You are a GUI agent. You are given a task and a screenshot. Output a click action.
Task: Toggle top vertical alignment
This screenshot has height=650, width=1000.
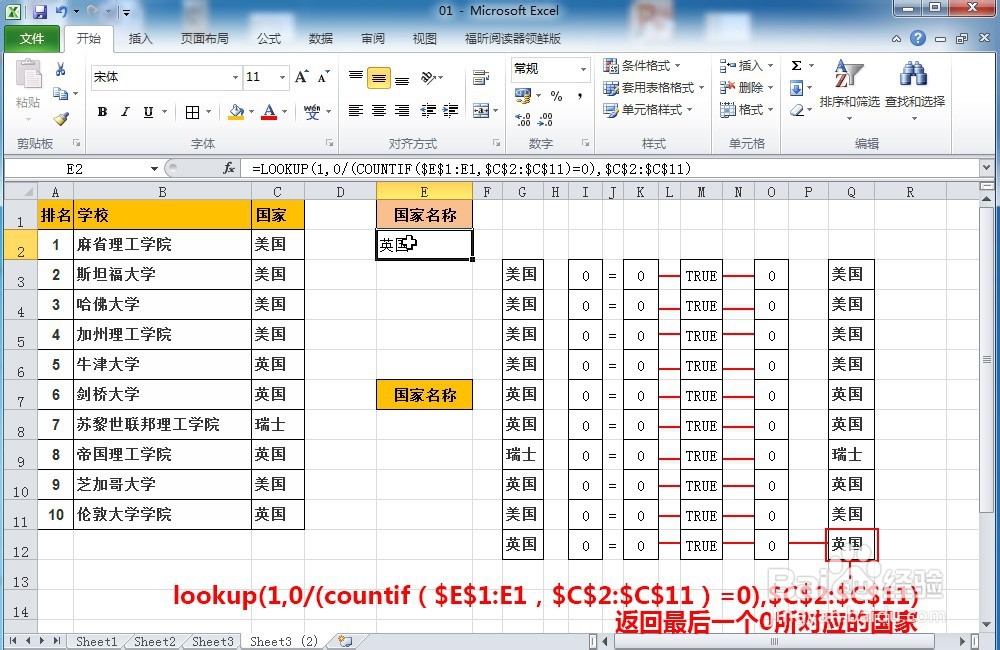[x=356, y=78]
